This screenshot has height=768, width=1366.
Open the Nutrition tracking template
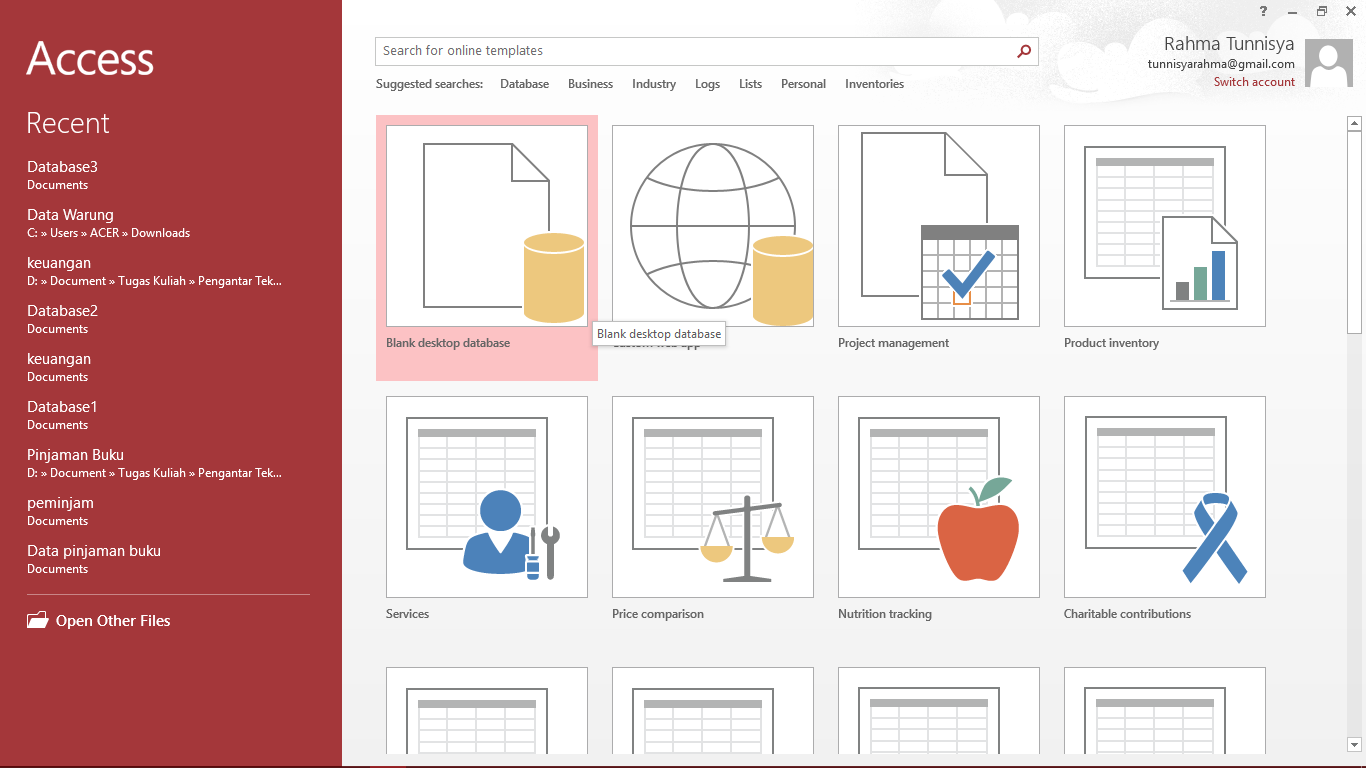pyautogui.click(x=939, y=497)
